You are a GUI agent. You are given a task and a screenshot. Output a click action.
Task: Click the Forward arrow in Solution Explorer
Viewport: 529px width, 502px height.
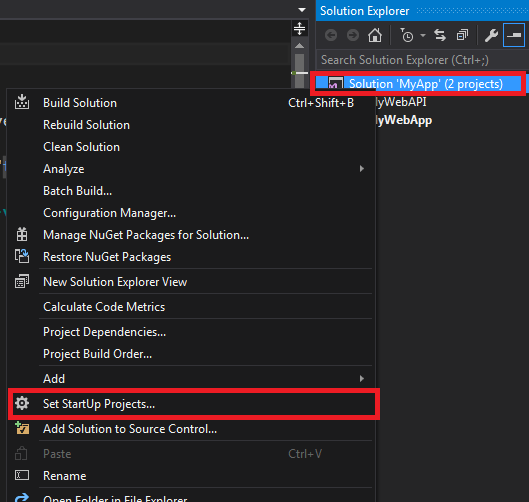click(x=353, y=35)
